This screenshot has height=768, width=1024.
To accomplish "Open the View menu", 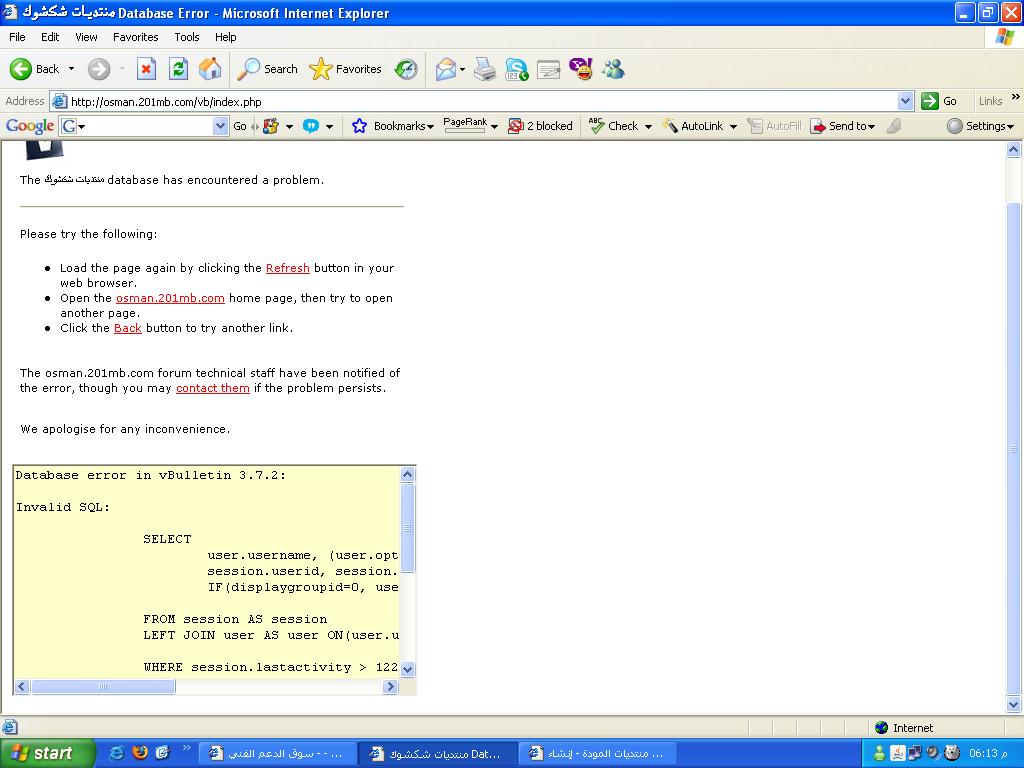I will (86, 37).
